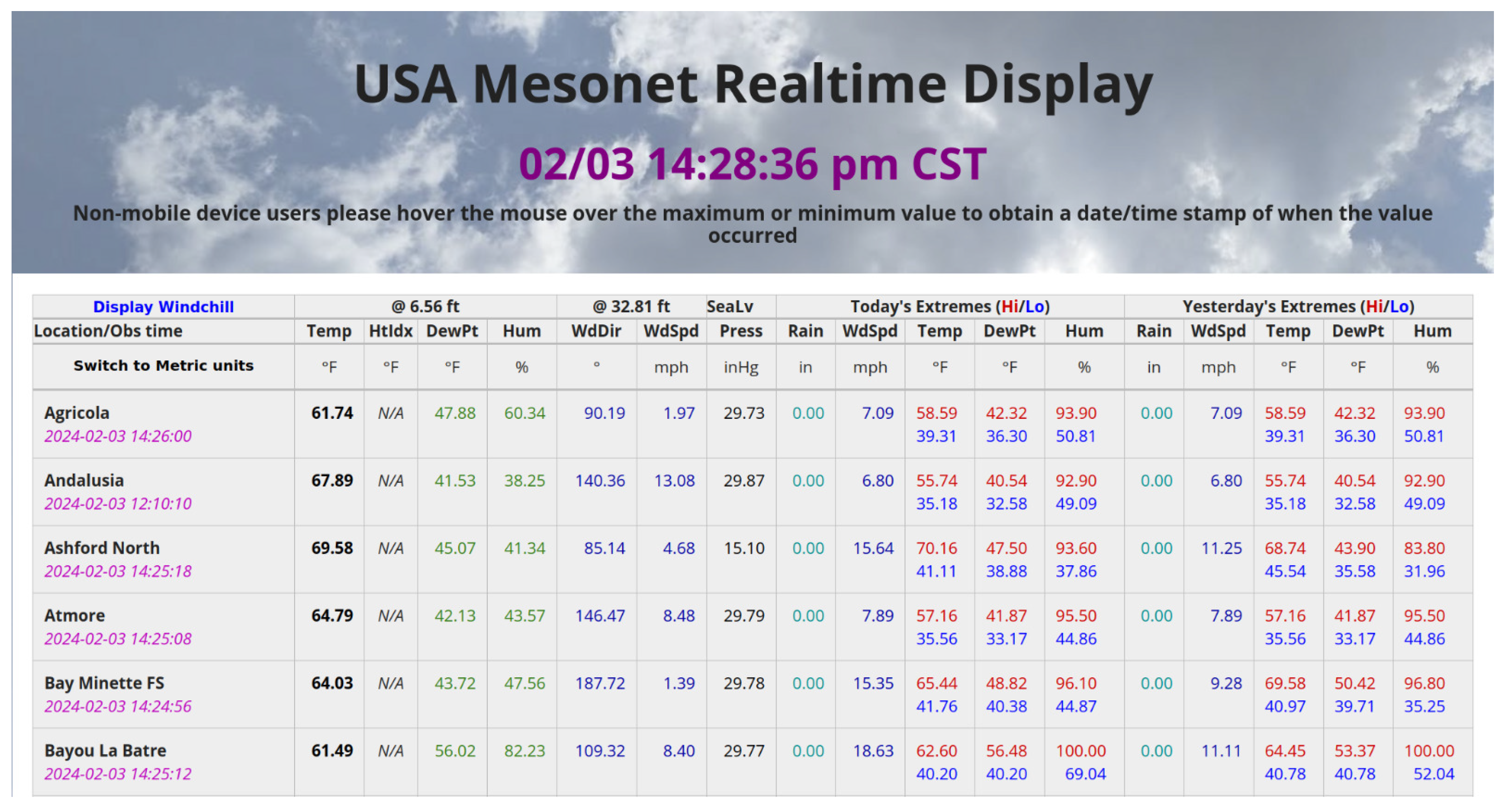Click Atmore current temperature 64.79
The width and height of the screenshot is (1506, 812).
click(x=331, y=615)
